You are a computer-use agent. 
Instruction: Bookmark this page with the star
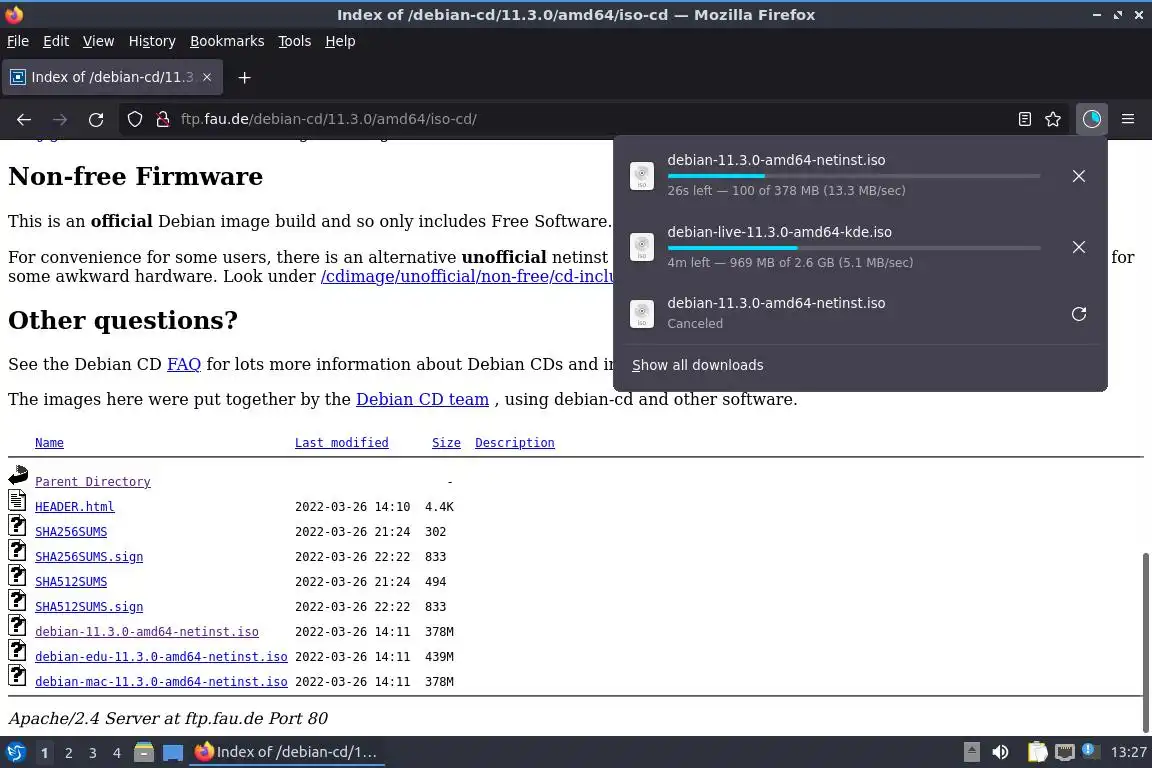point(1053,119)
